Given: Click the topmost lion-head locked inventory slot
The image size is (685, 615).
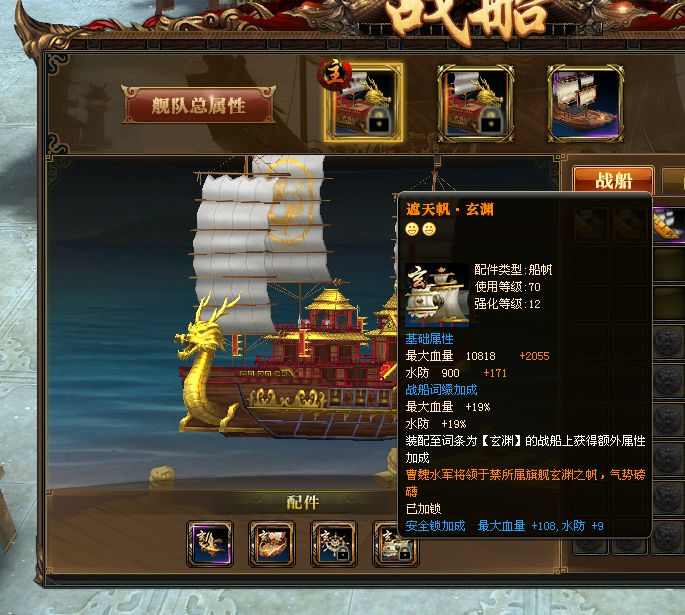Looking at the screenshot, I should 669,342.
